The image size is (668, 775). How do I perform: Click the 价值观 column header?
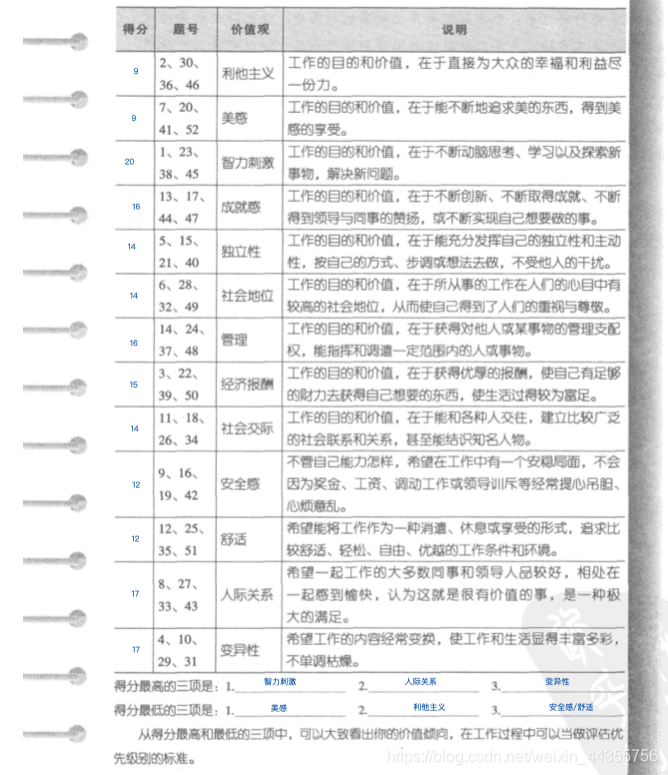click(250, 30)
